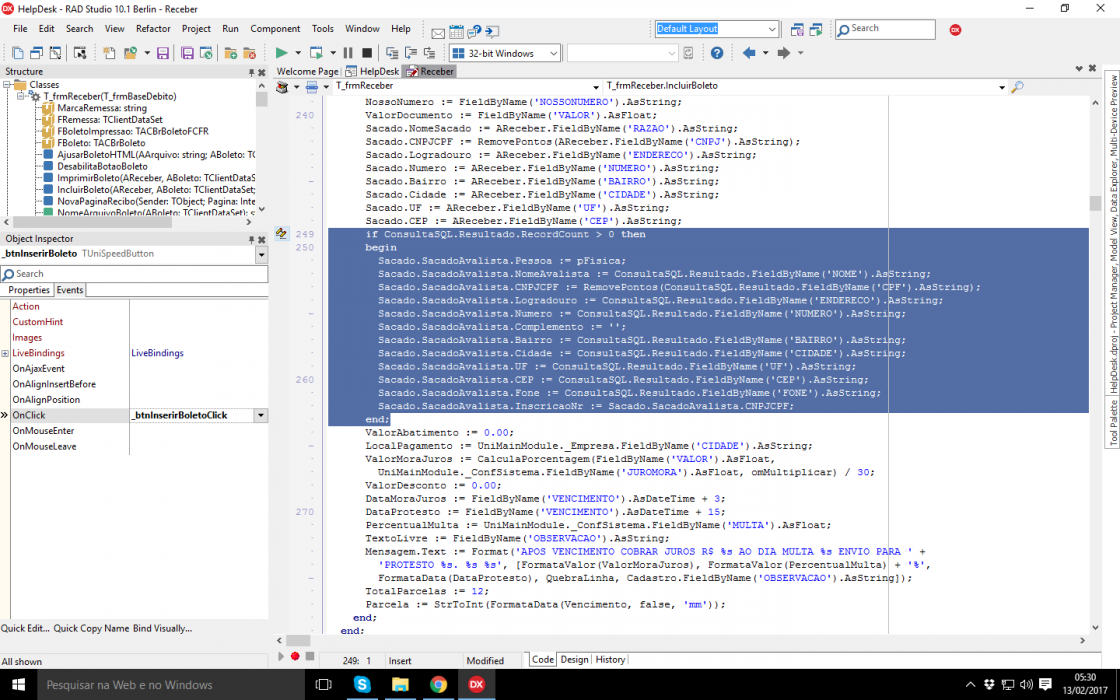Viewport: 1120px width, 700px height.
Task: Click the Quick Edit... link
Action: (25, 629)
